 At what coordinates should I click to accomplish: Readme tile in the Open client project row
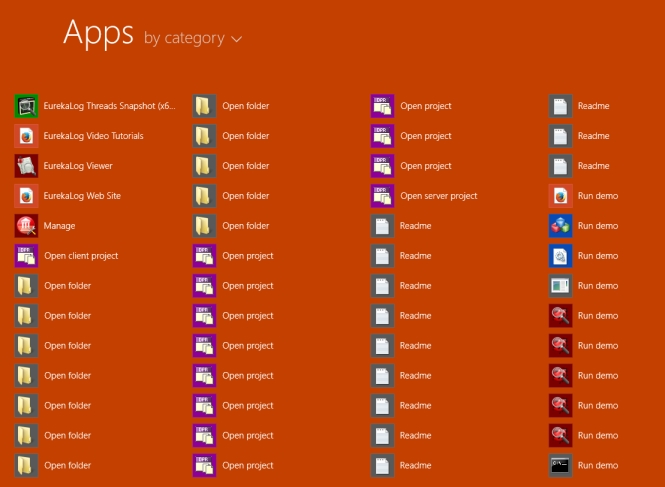pos(401,256)
